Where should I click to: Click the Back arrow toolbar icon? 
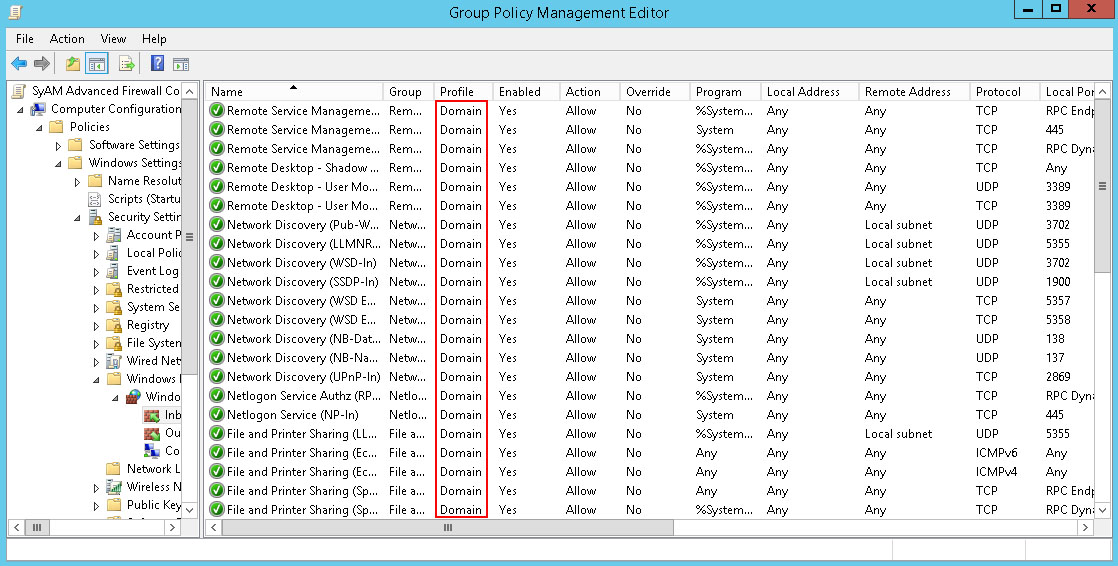(19, 64)
